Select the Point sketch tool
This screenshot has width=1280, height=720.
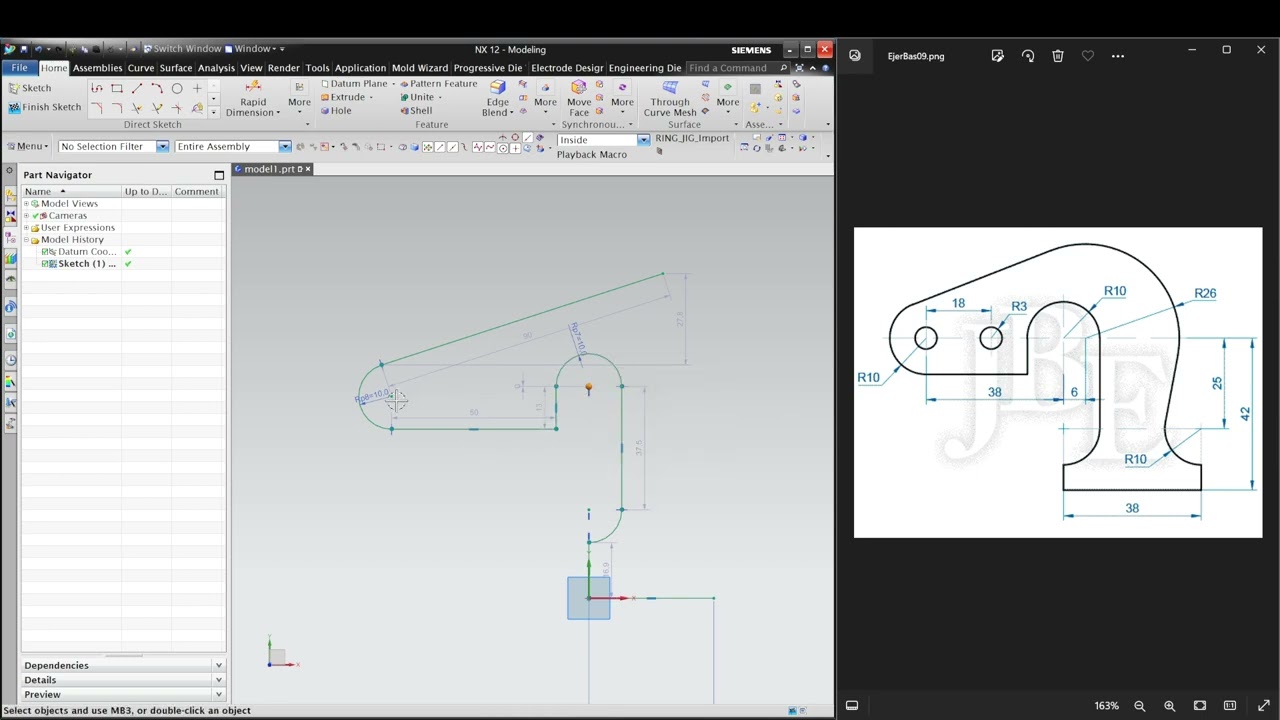(x=197, y=88)
